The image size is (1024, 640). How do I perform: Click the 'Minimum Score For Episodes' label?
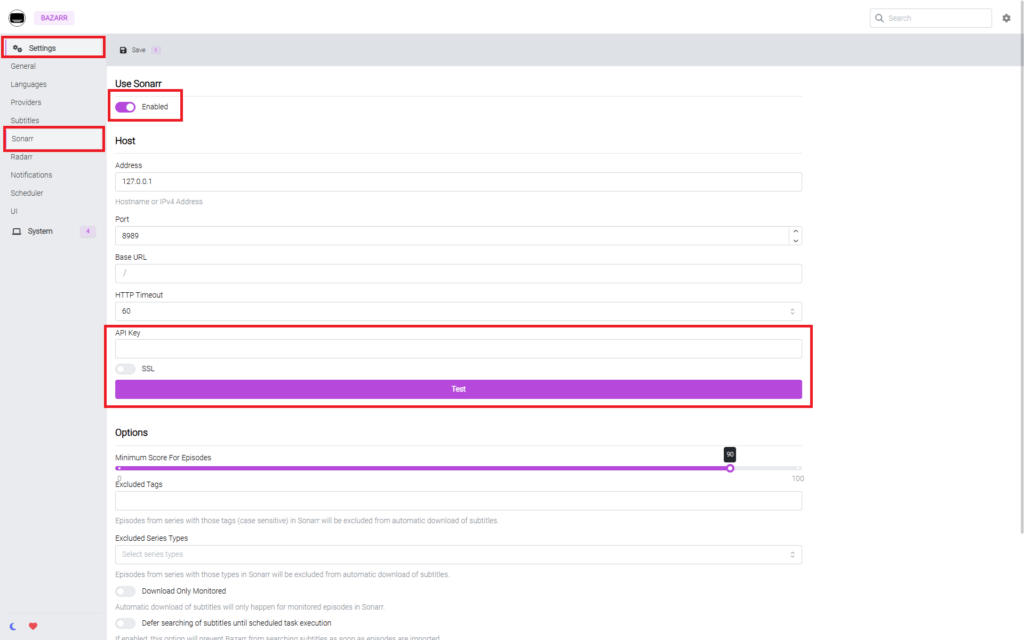click(x=163, y=458)
